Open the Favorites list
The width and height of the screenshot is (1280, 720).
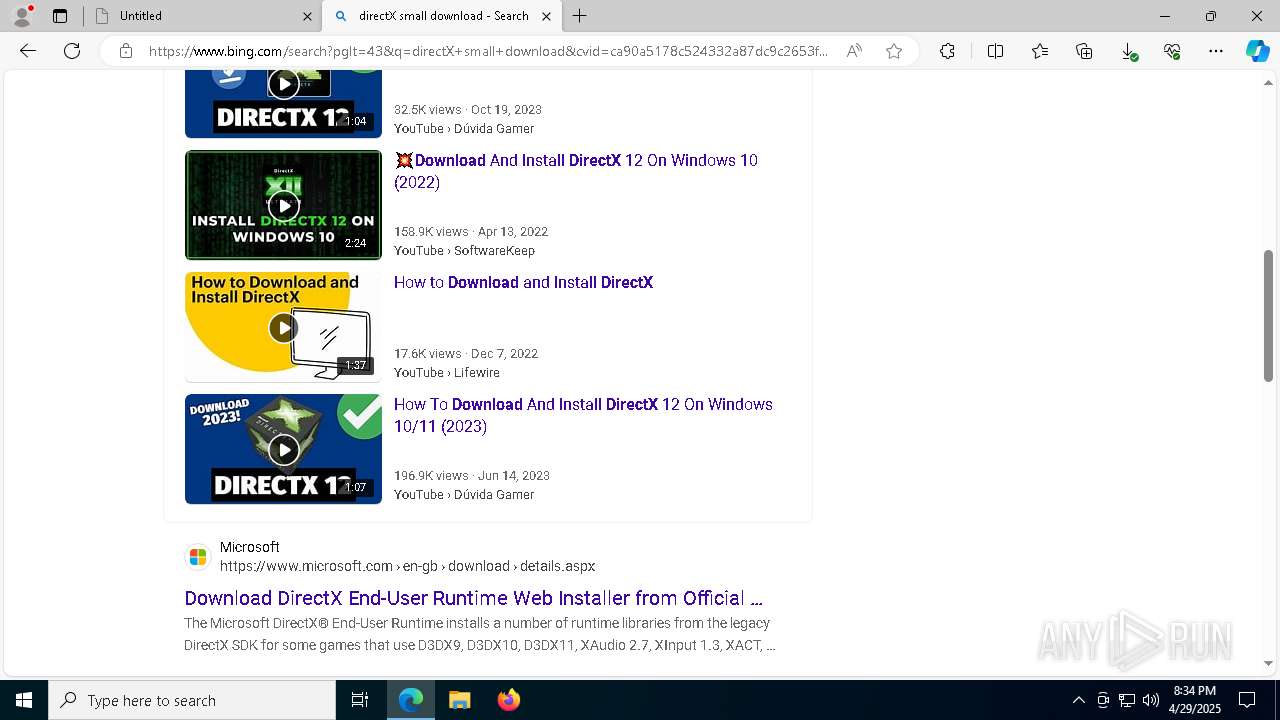1040,51
